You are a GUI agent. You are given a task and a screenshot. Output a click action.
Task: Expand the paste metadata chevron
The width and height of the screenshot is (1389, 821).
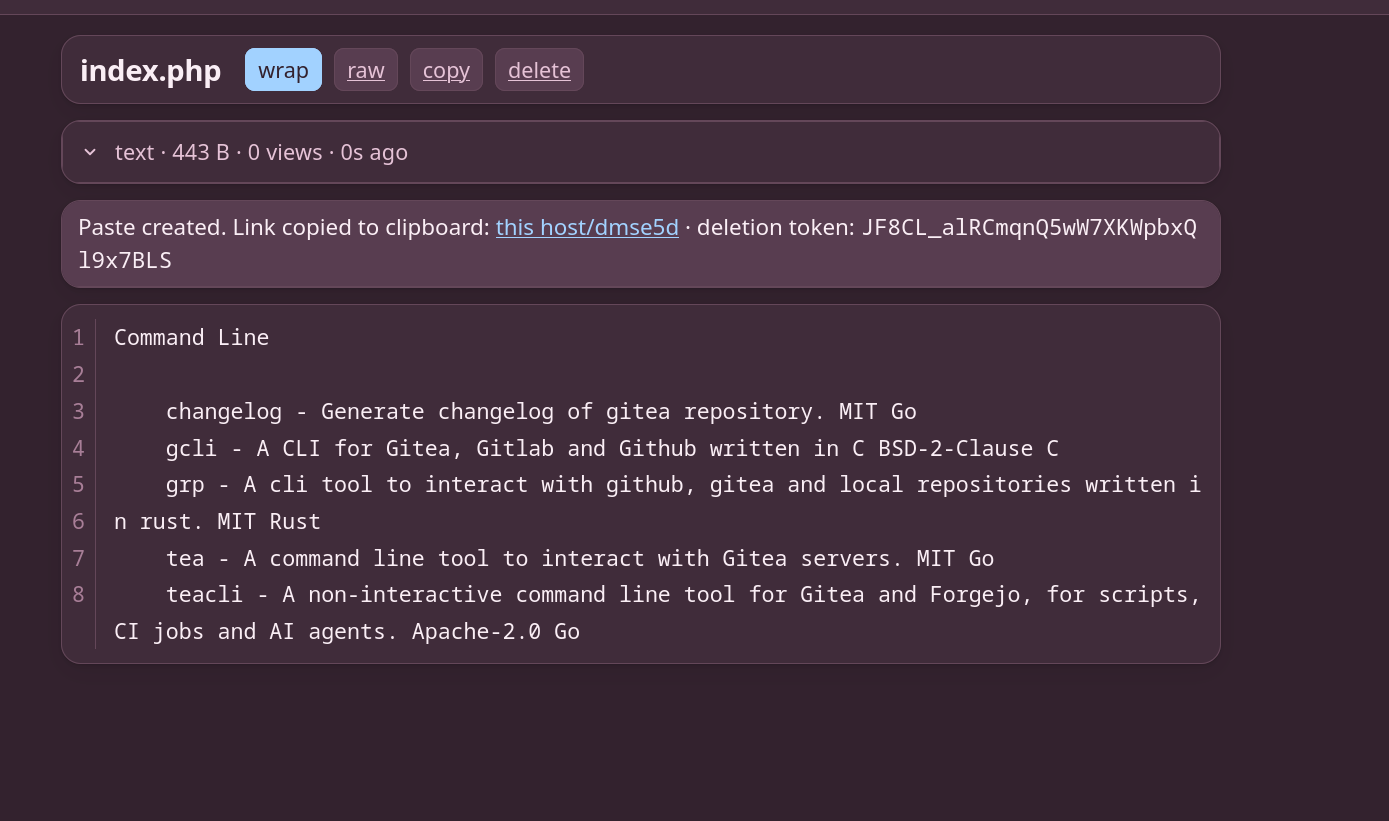90,152
